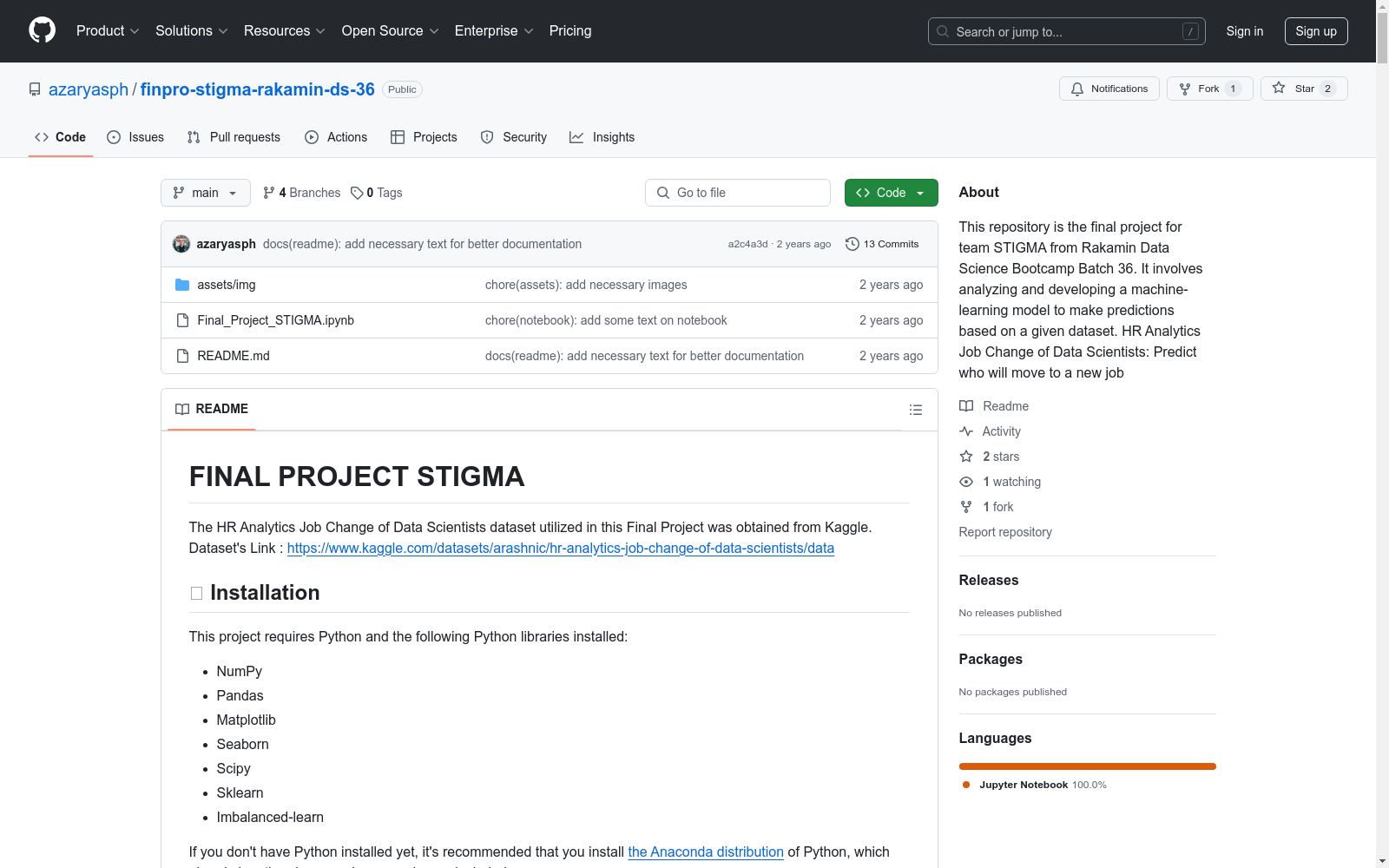Viewport: 1389px width, 868px height.
Task: Click the stars icon in About sidebar
Action: point(966,457)
